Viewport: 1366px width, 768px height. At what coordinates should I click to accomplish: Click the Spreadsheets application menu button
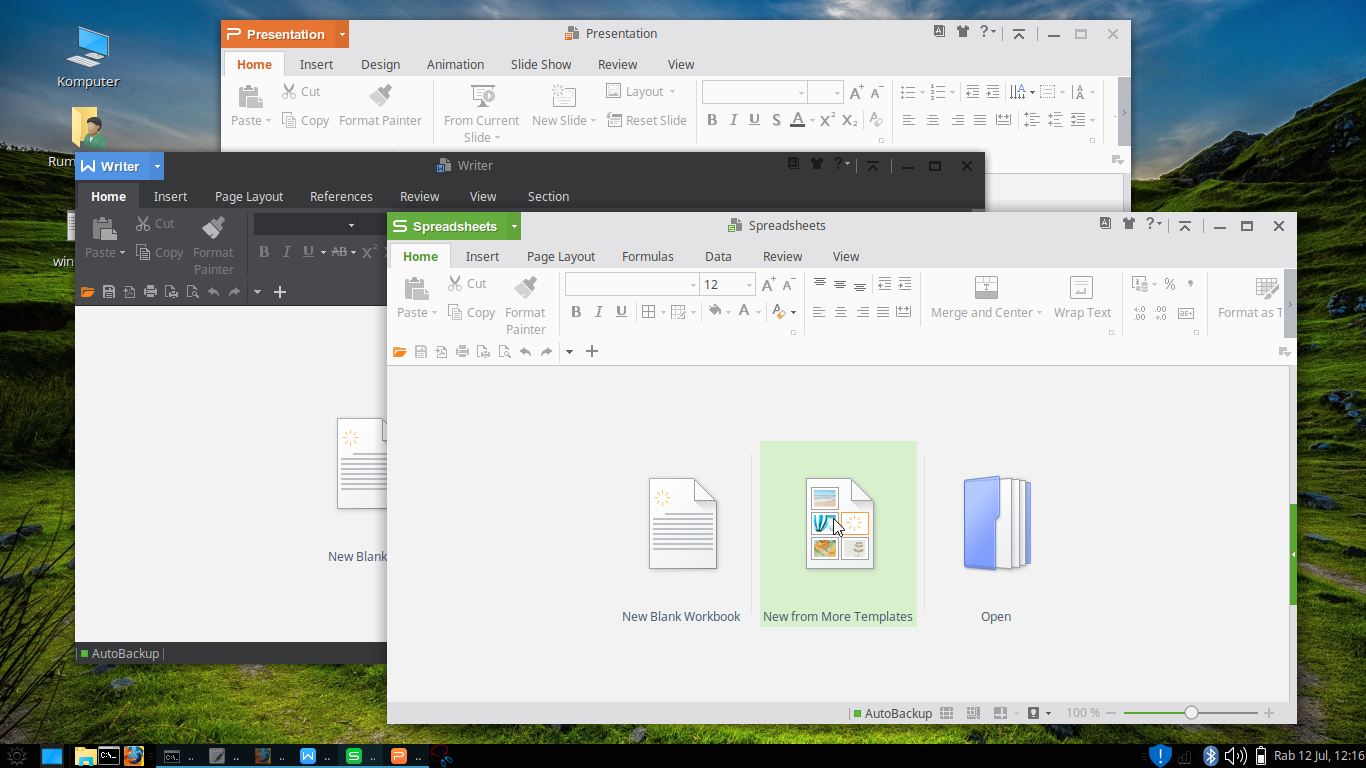(x=447, y=226)
